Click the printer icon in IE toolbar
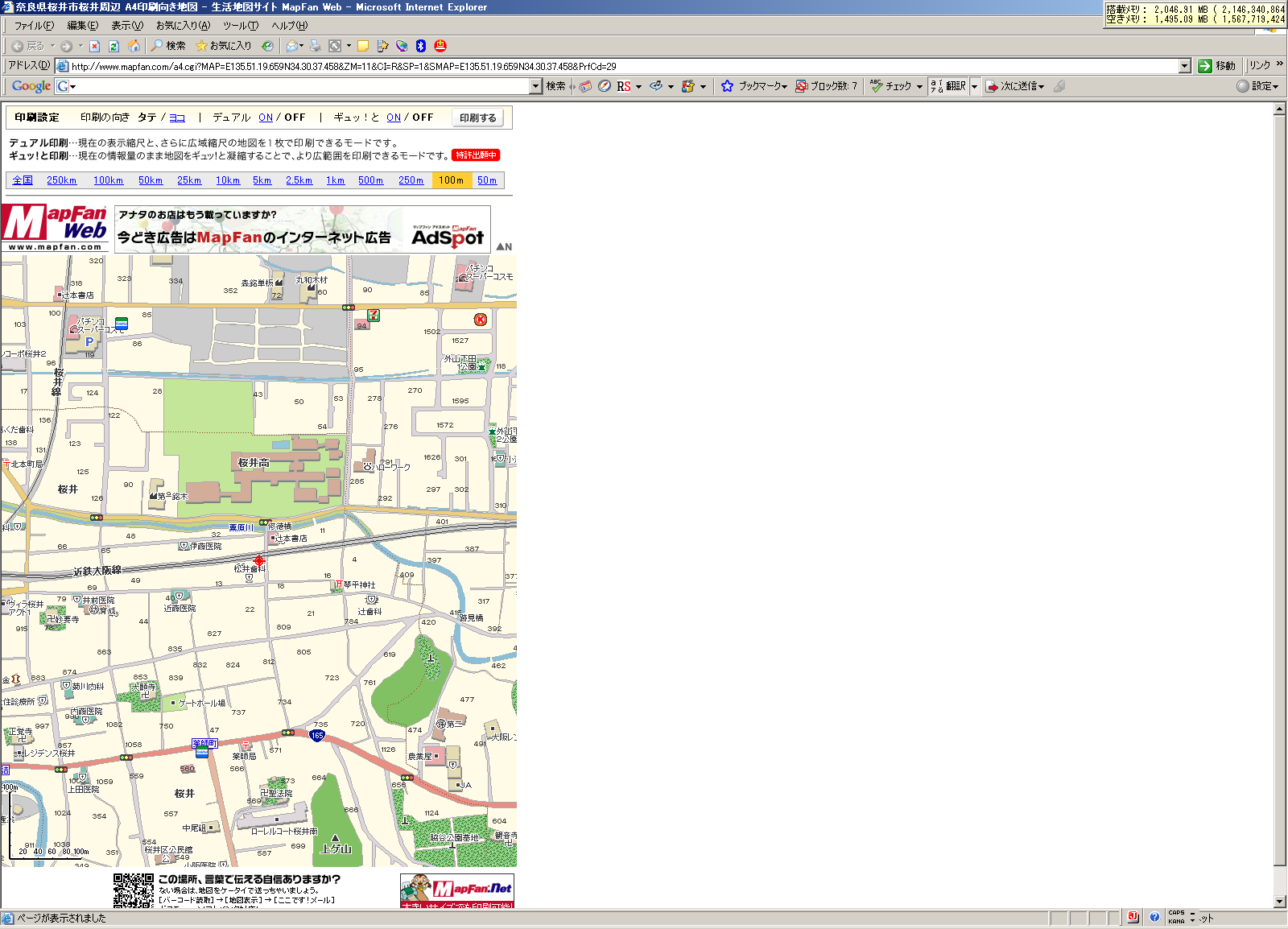 pyautogui.click(x=315, y=46)
